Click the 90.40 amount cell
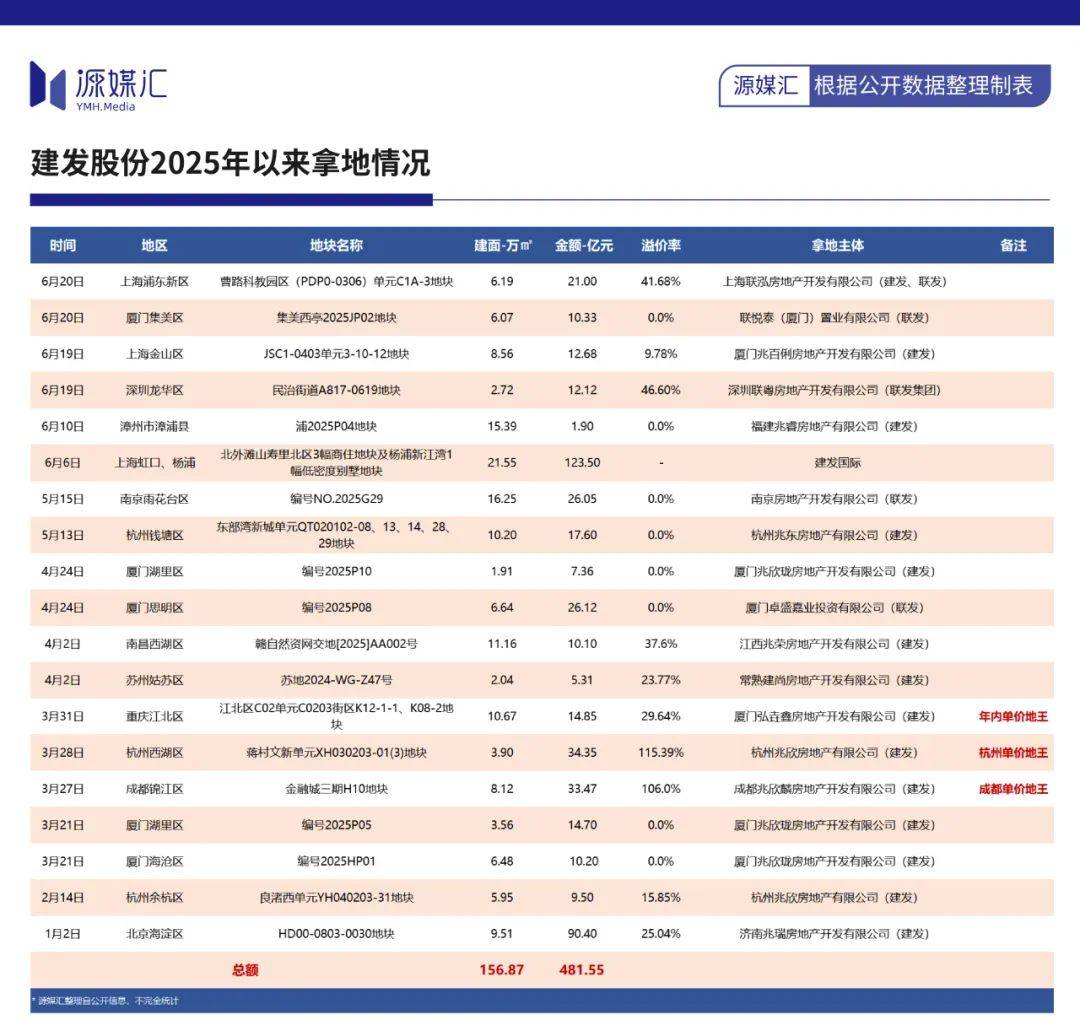The image size is (1080, 1031). [582, 934]
